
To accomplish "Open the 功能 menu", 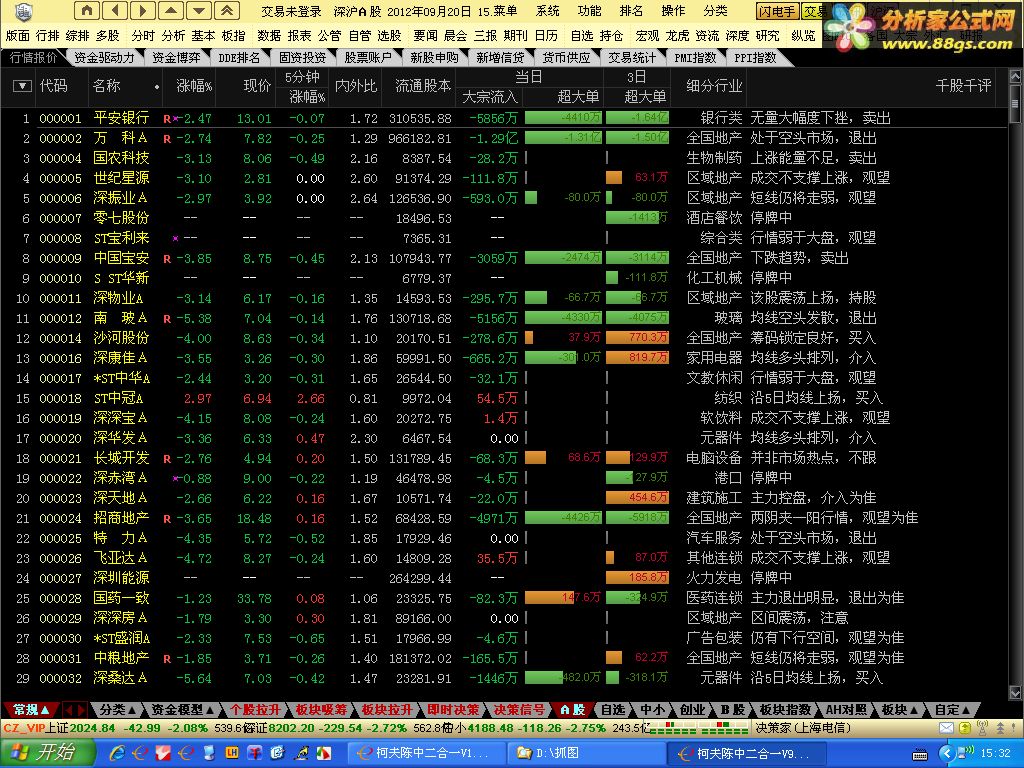I will [x=589, y=11].
